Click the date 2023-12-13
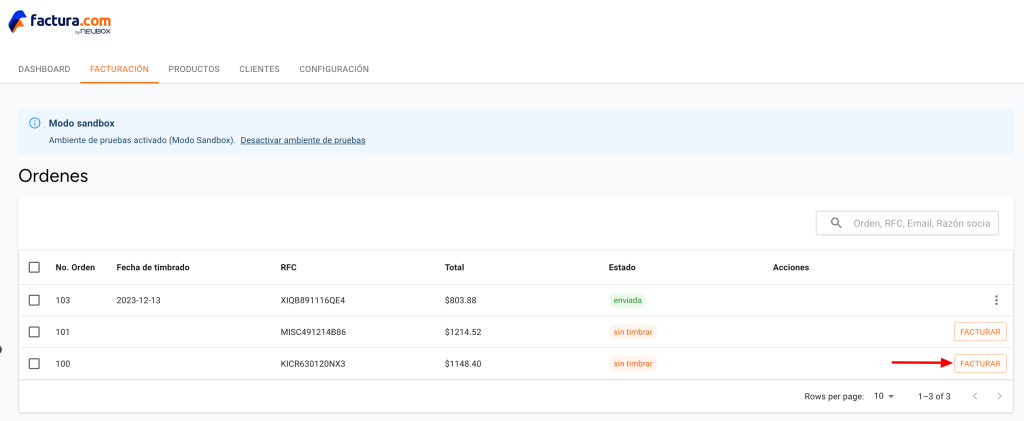 (x=138, y=300)
